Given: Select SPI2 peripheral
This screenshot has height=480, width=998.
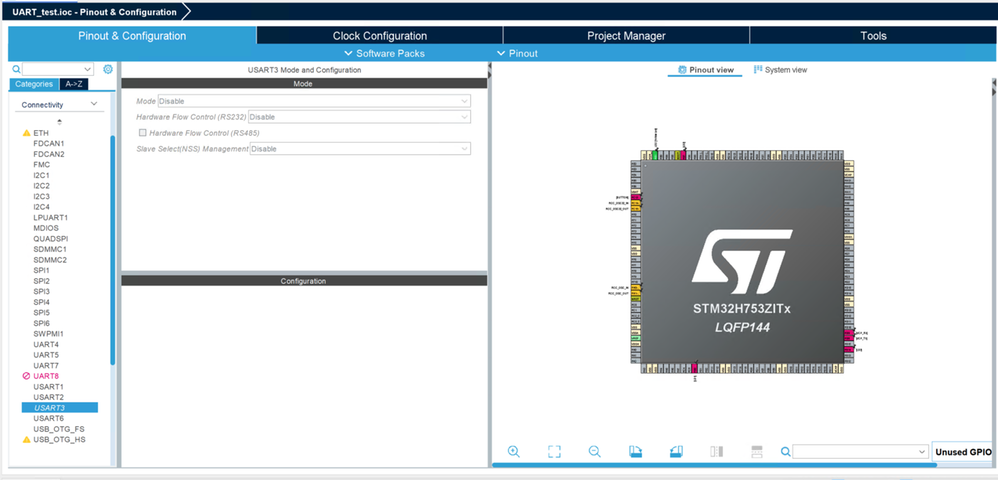Looking at the screenshot, I should tap(41, 281).
